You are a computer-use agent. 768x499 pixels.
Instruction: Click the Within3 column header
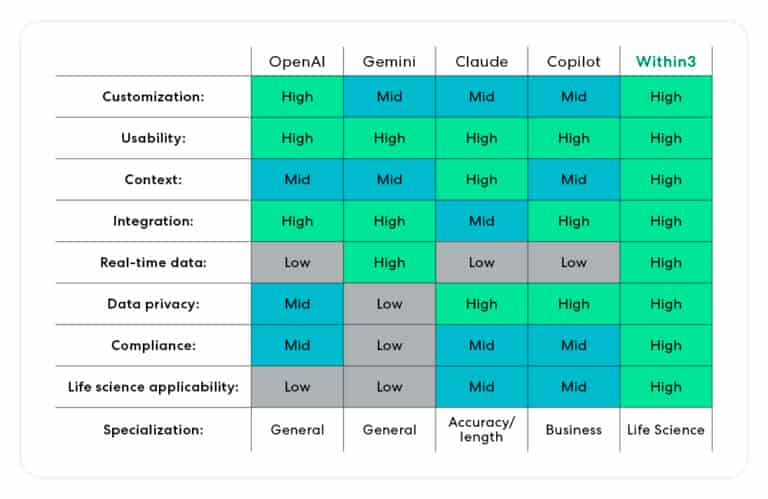[x=665, y=61]
